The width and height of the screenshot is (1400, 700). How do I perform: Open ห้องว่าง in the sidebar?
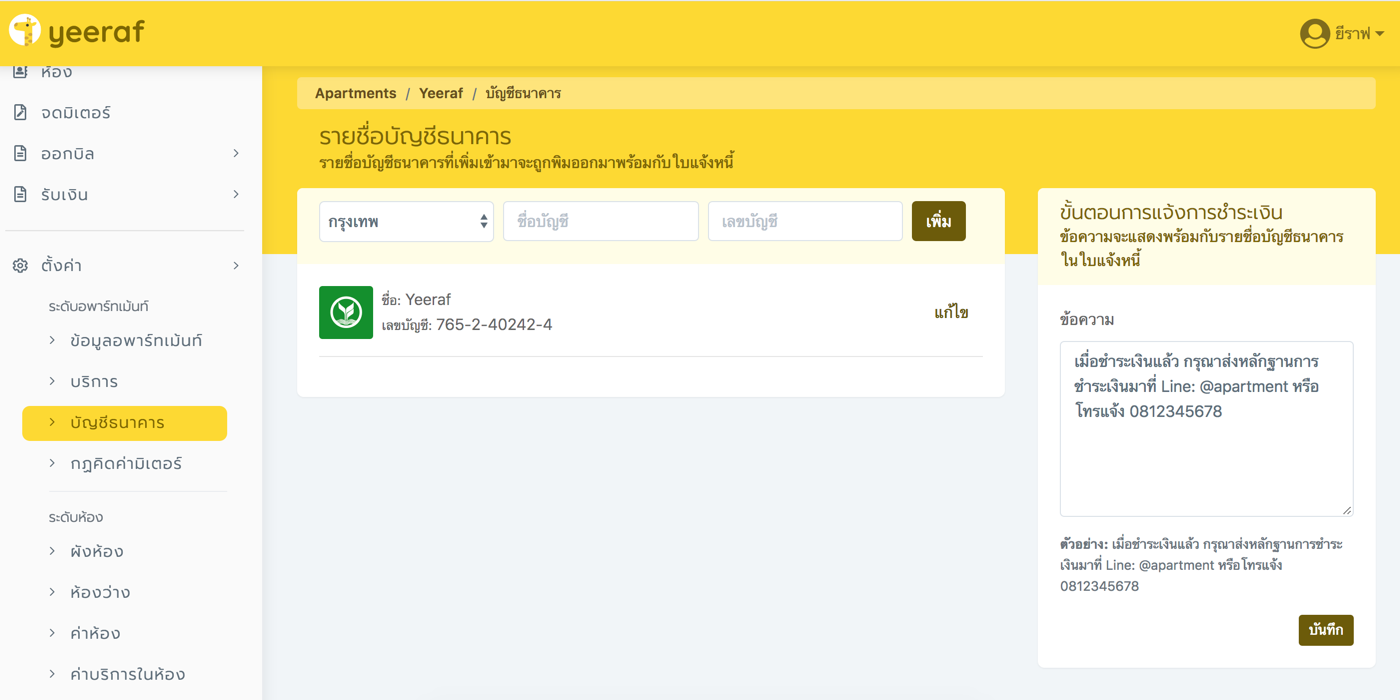point(100,593)
